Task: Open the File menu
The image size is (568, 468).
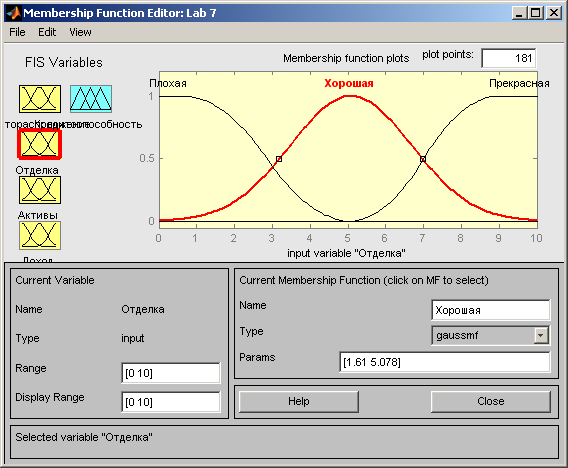Action: (17, 32)
